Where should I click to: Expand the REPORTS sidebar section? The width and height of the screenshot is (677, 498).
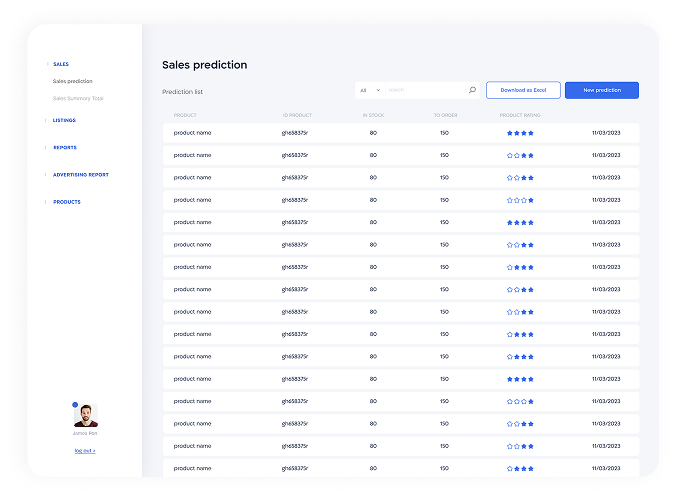65,147
